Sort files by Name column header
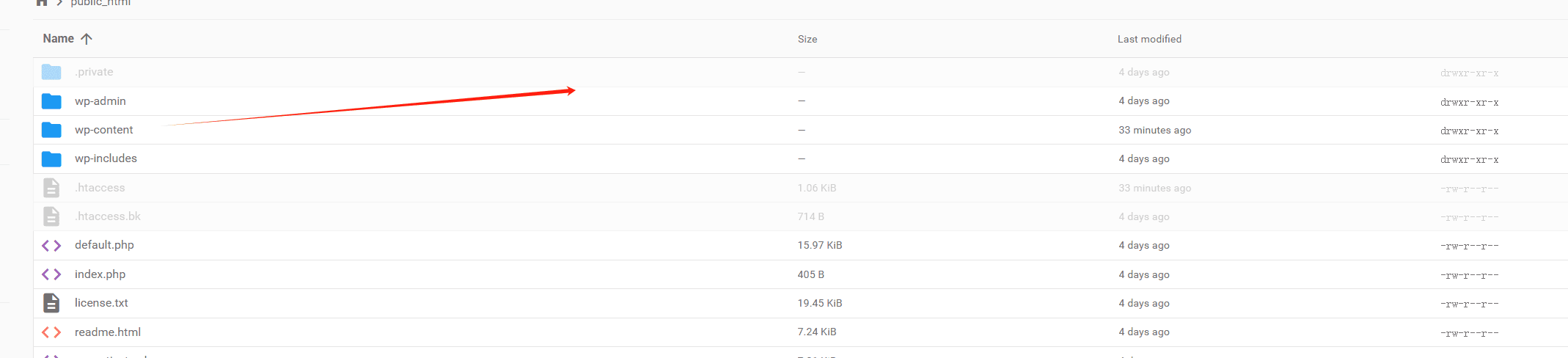This screenshot has height=358, width=1568. pyautogui.click(x=59, y=39)
